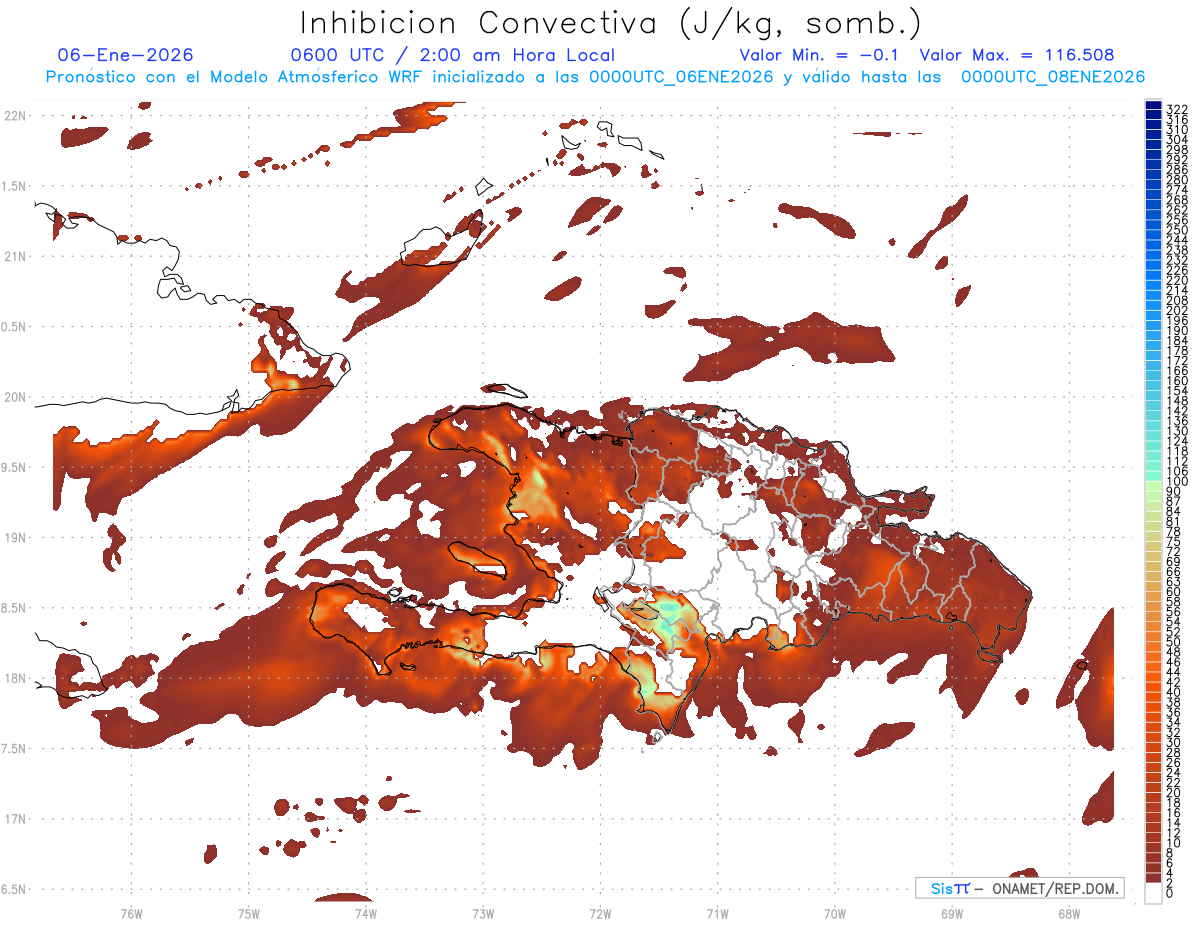Click the 'SisTT - ONAMET/REP.DOM.' credit box
This screenshot has height=927, width=1200.
click(x=1019, y=888)
